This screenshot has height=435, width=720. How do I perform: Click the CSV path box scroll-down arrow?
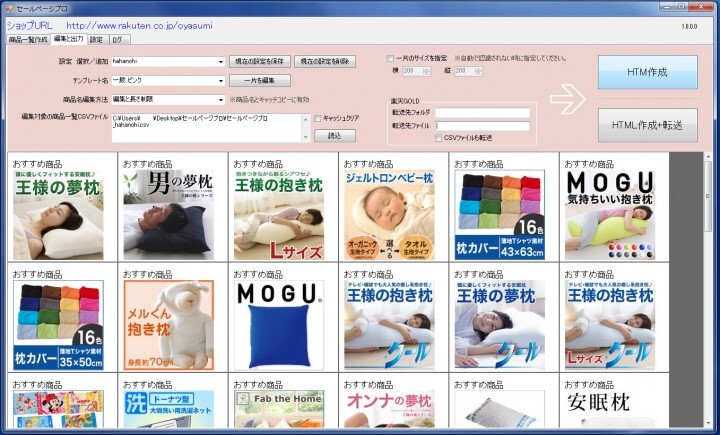306,137
